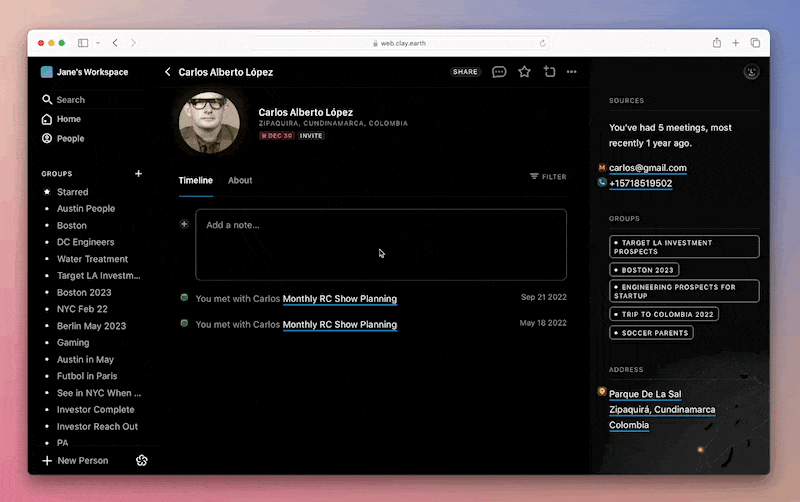
Task: Toggle the Safari sidebar icon
Action: (83, 43)
